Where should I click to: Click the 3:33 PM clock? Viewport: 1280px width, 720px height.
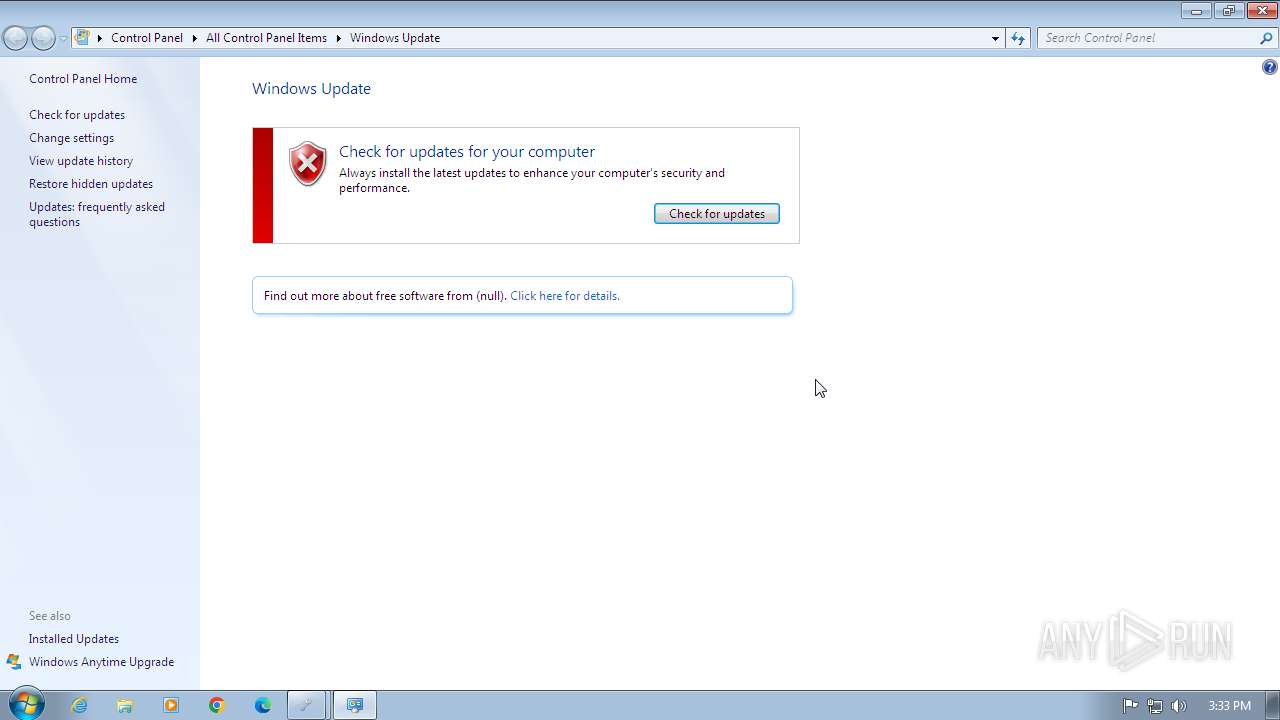[1229, 705]
